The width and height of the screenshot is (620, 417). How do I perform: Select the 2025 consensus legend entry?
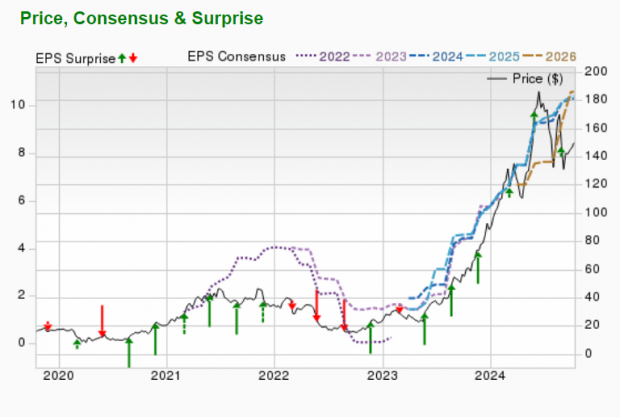493,57
